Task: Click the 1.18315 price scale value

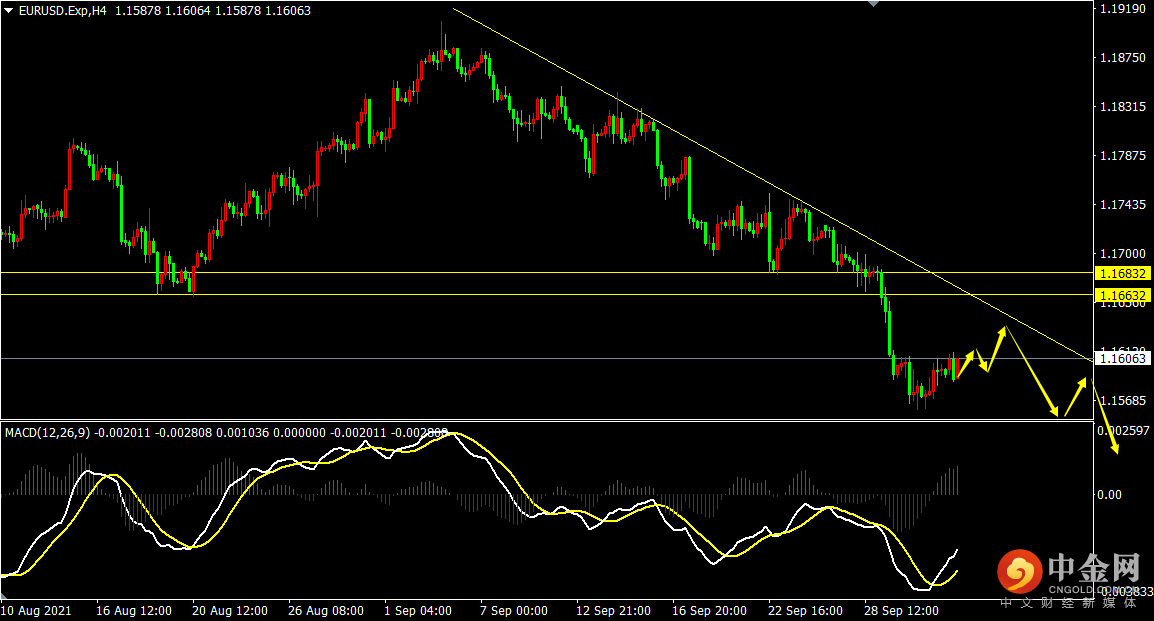Action: pos(1122,107)
